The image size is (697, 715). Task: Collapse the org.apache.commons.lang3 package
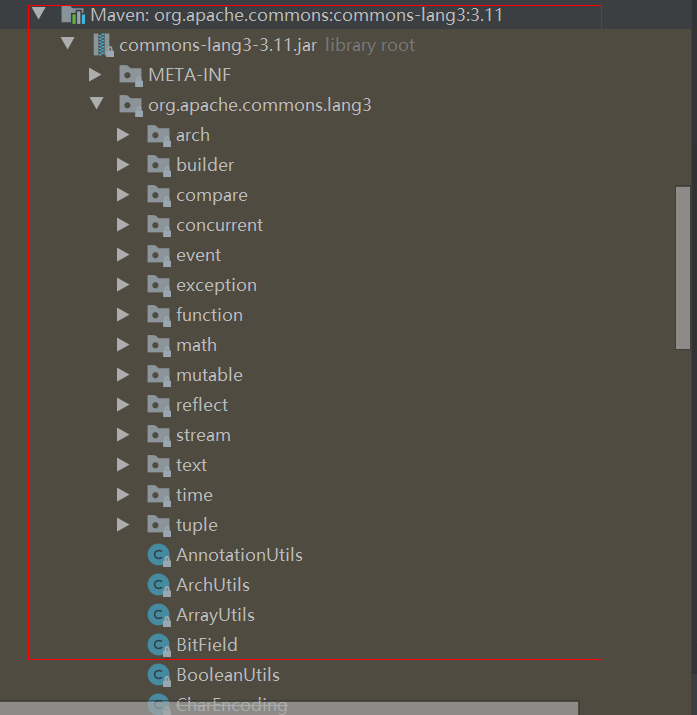click(97, 104)
